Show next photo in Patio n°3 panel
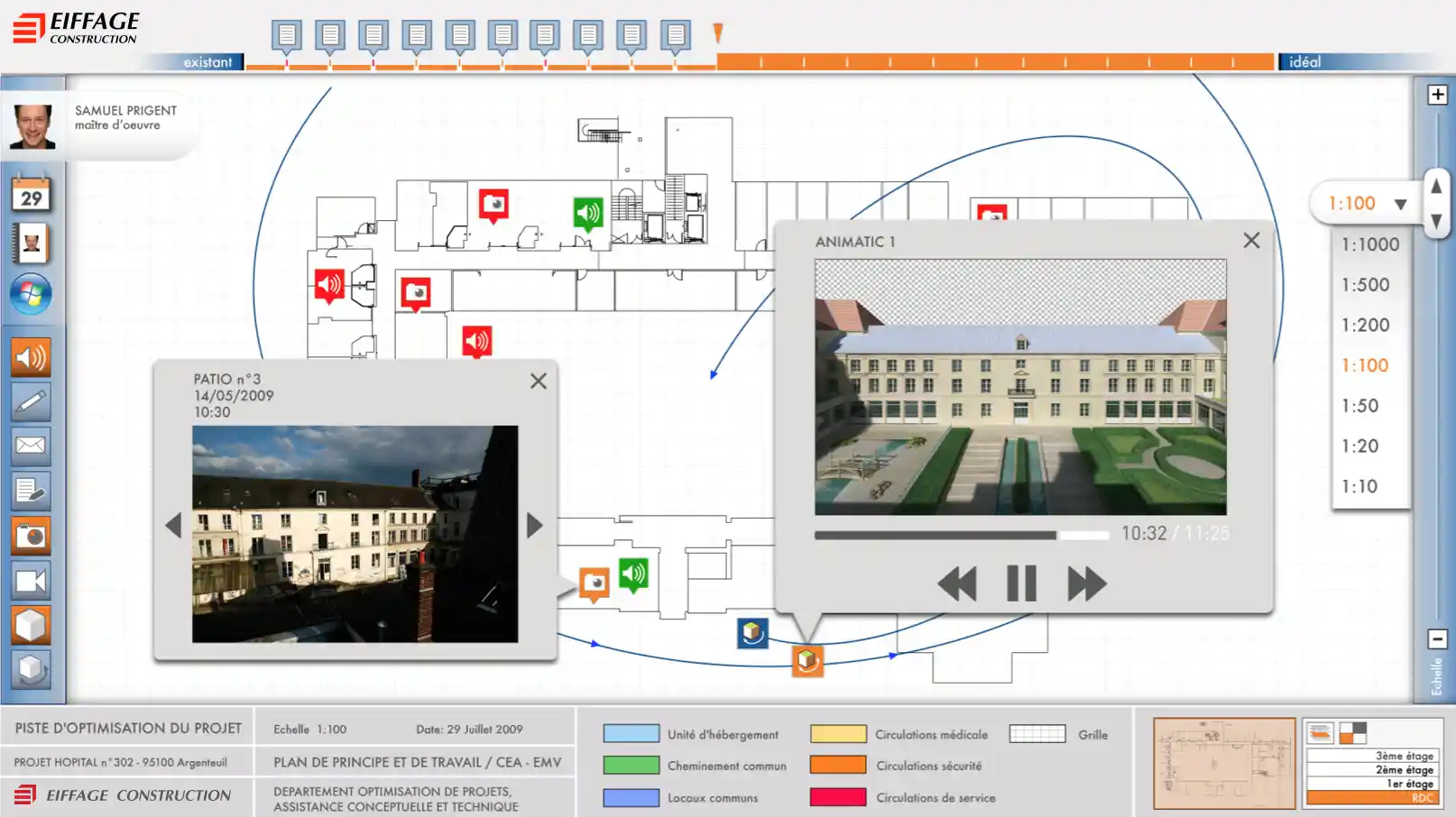The width and height of the screenshot is (1456, 817). pyautogui.click(x=535, y=525)
